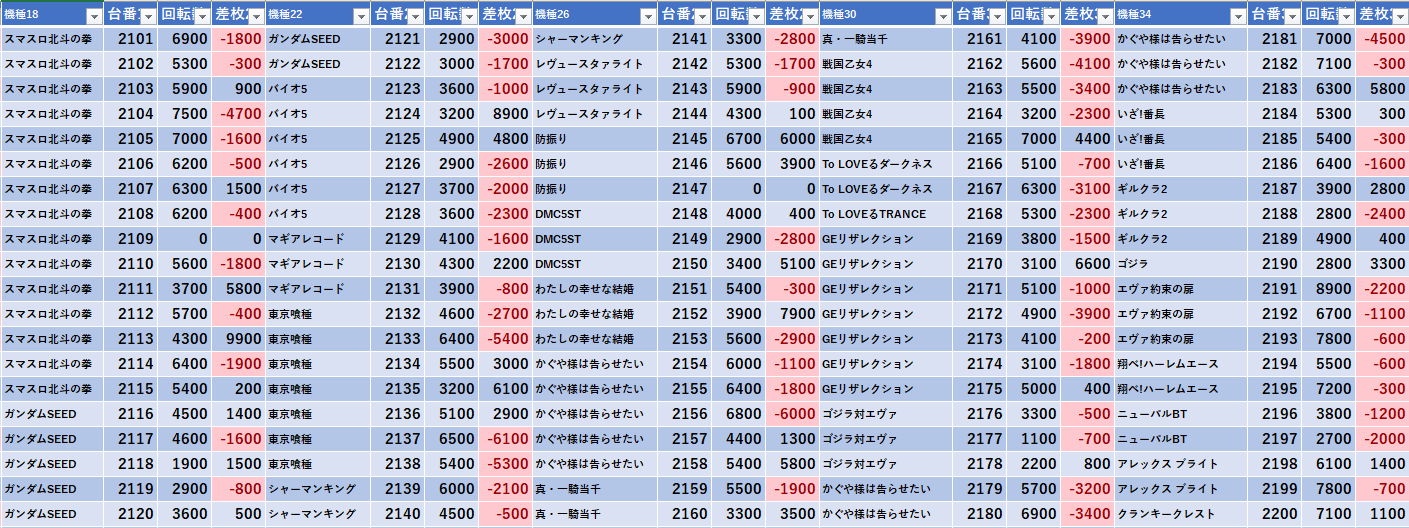The image size is (1409, 528).
Task: Open filter arrow of 差枚 column starting -2800
Action: (x=808, y=16)
